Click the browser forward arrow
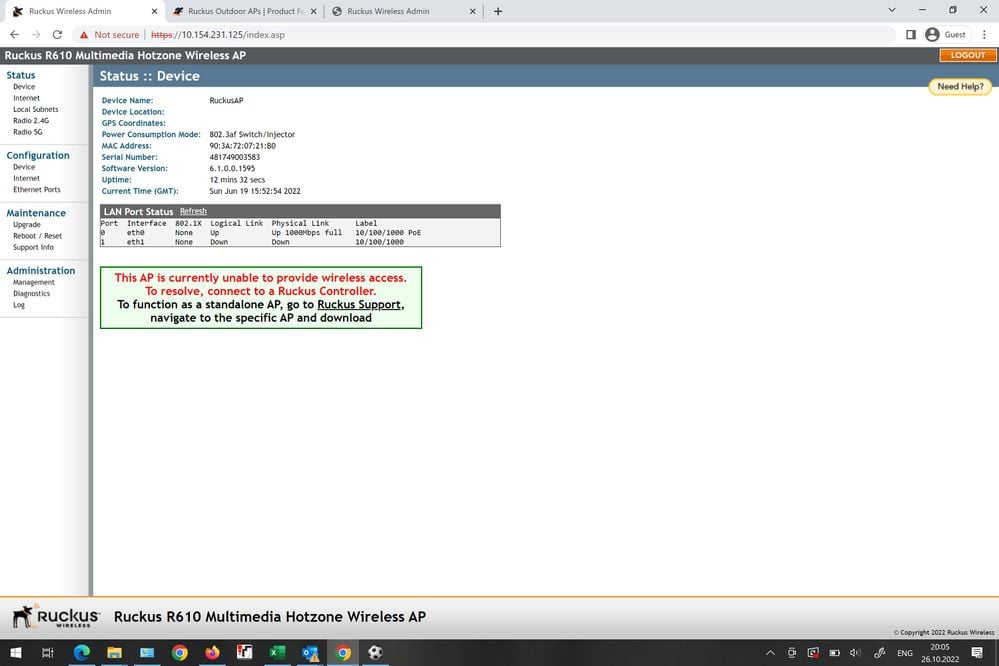The width and height of the screenshot is (999, 666). pyautogui.click(x=36, y=34)
